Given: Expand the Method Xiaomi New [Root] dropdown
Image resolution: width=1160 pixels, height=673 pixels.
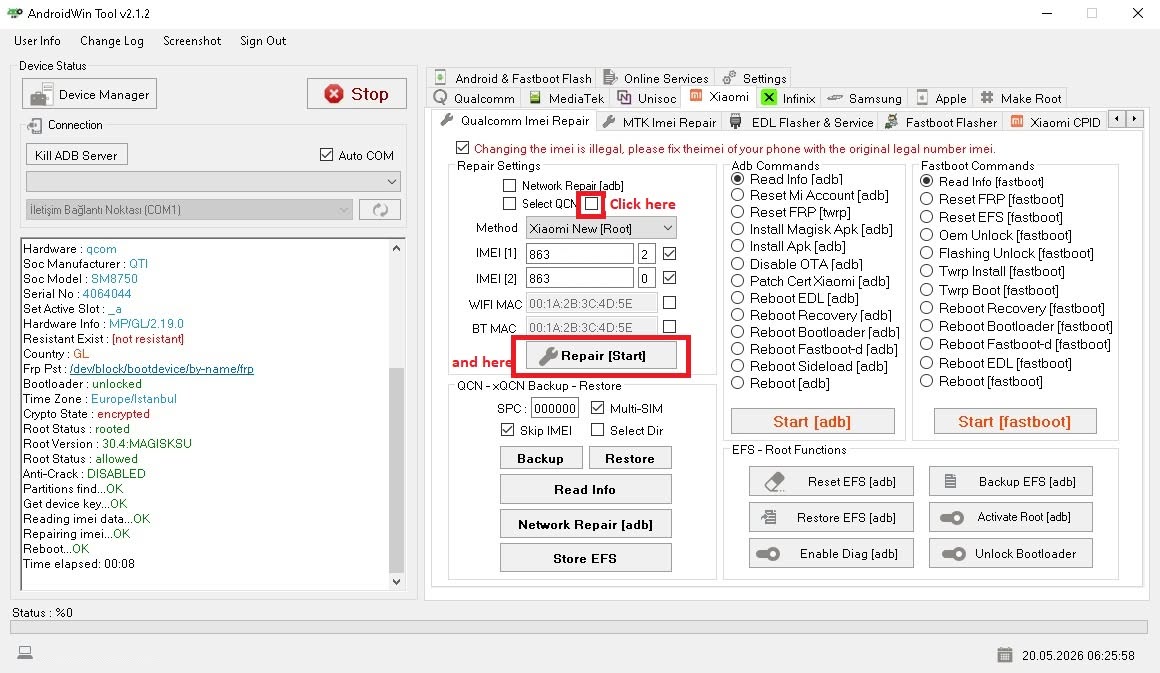Looking at the screenshot, I should 601,228.
